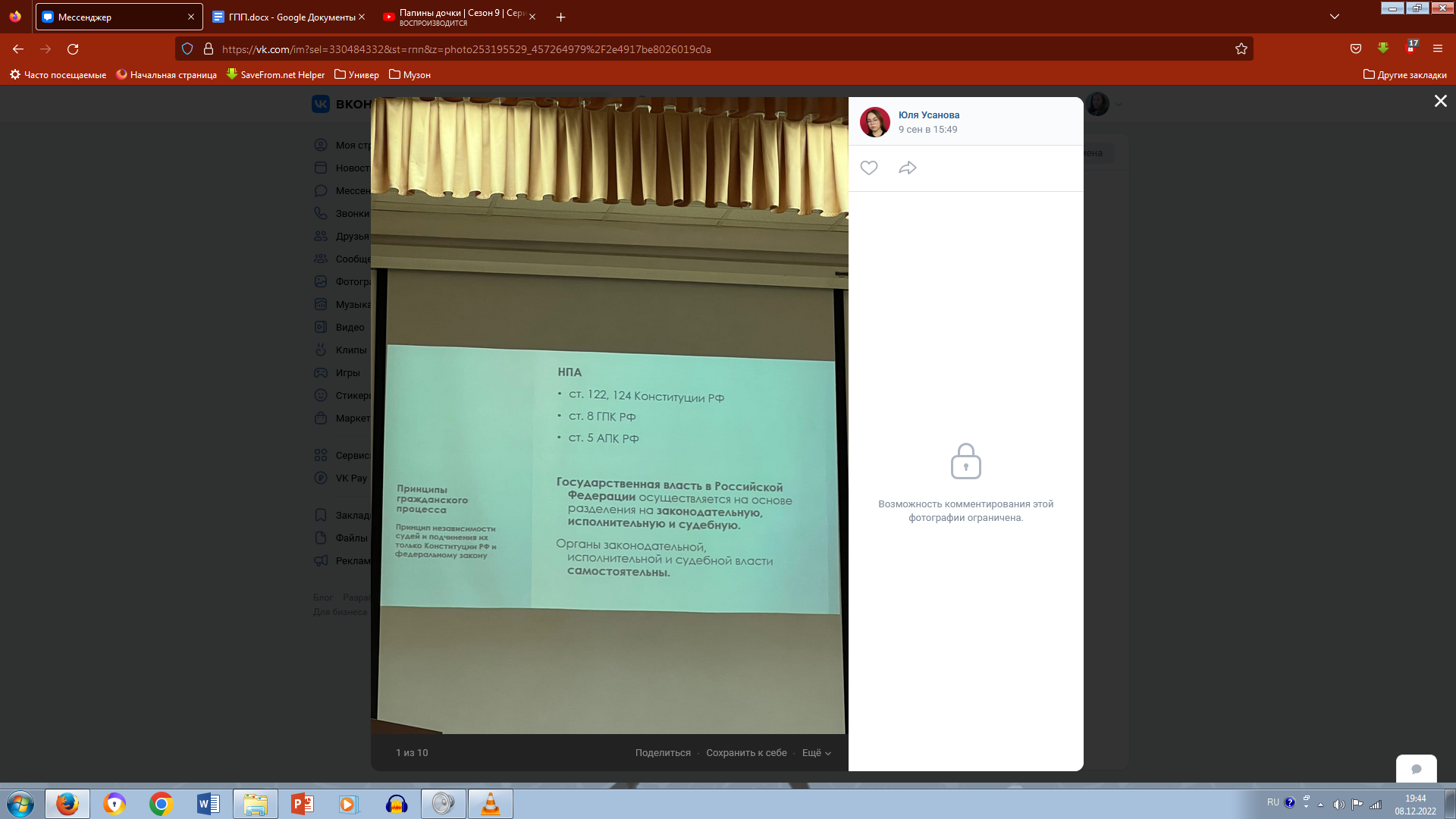Screen dimensions: 1456x819
Task: Open the Pocket save icon
Action: click(1356, 49)
